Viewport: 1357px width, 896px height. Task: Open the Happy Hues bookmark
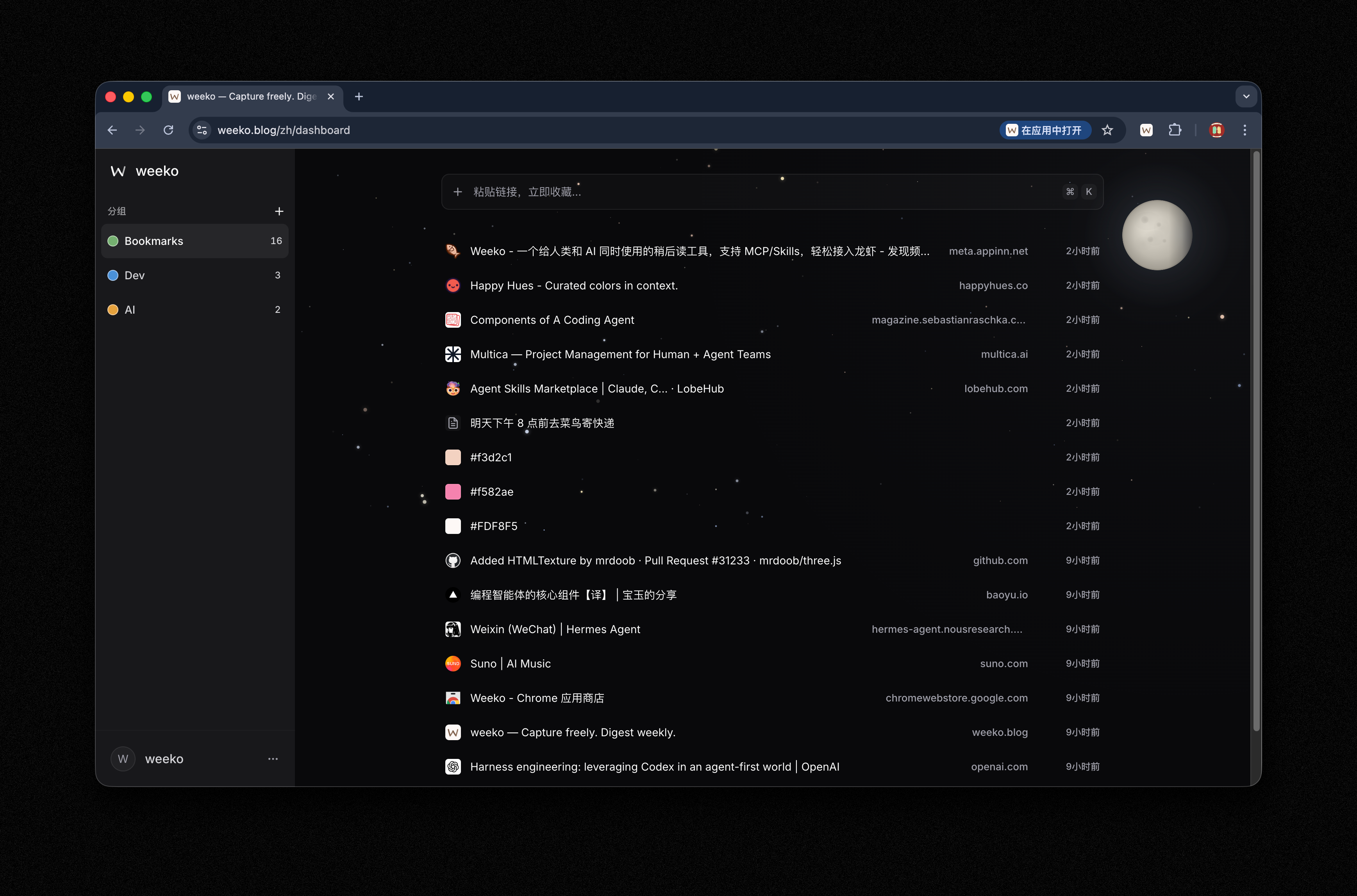coord(574,286)
